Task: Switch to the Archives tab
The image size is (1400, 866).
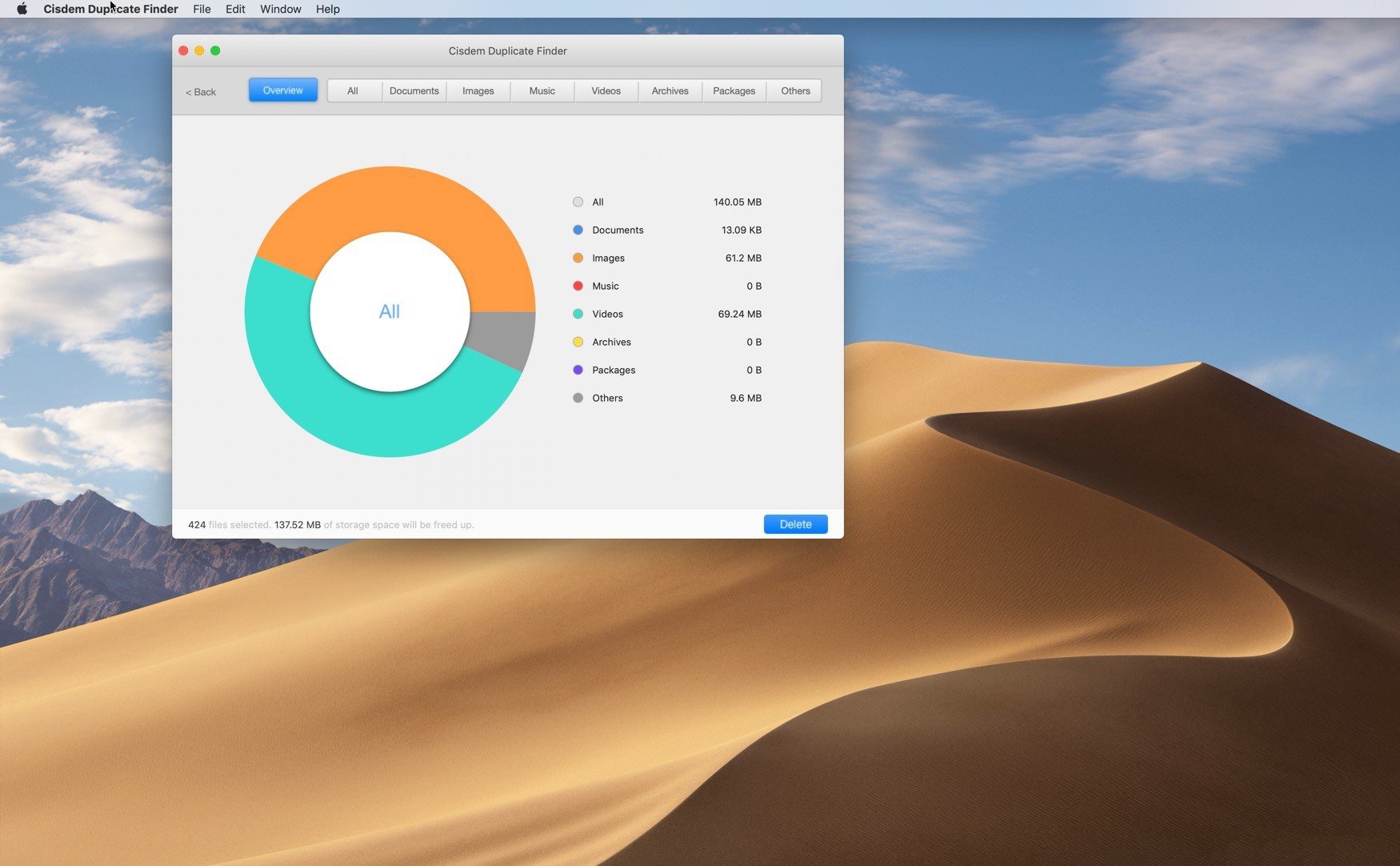Action: click(x=670, y=91)
